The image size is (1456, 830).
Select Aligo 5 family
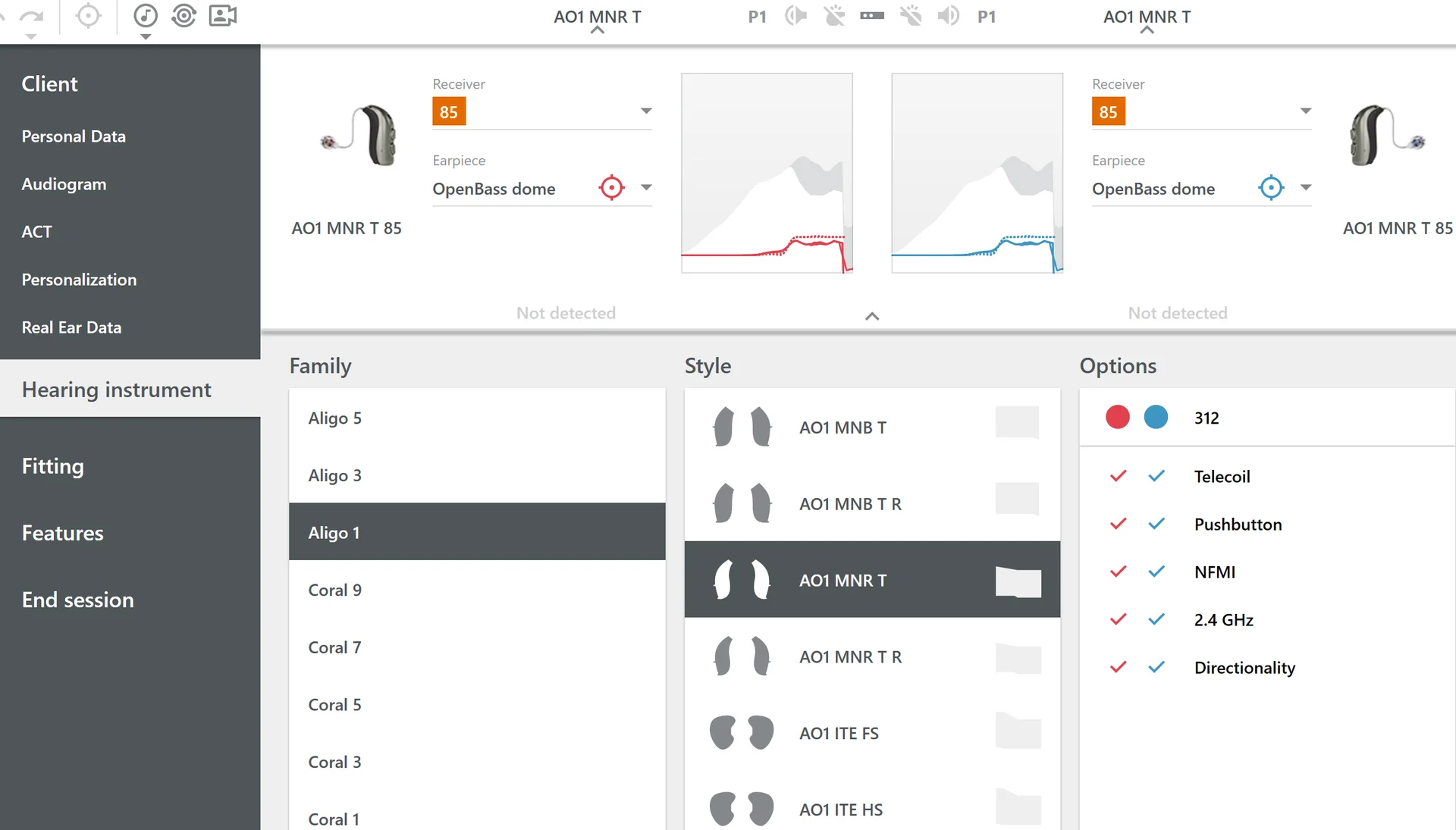(477, 418)
